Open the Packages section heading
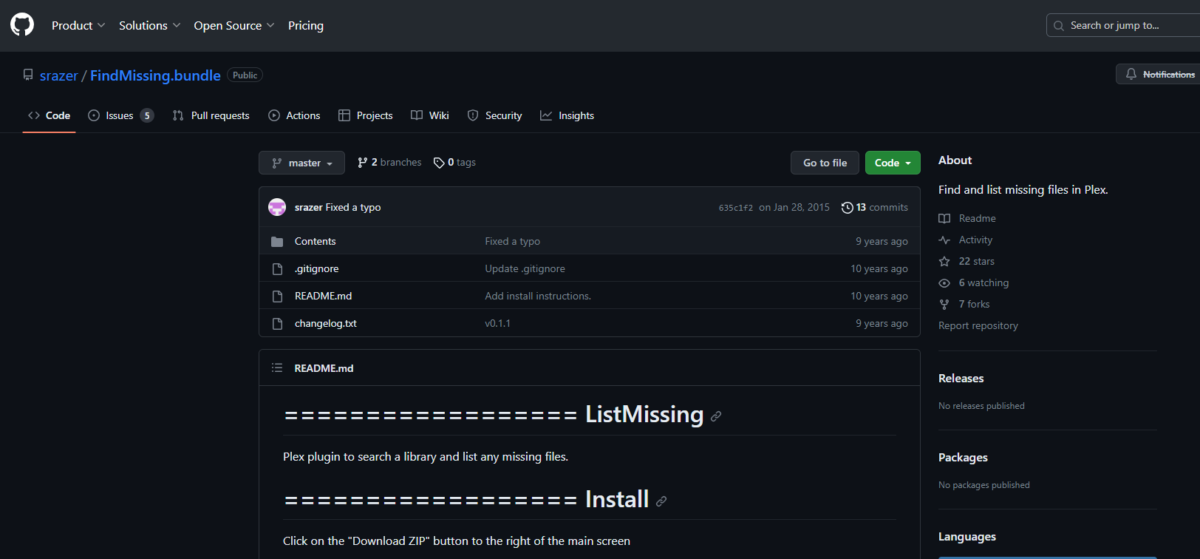Viewport: 1200px width, 559px height. point(963,457)
